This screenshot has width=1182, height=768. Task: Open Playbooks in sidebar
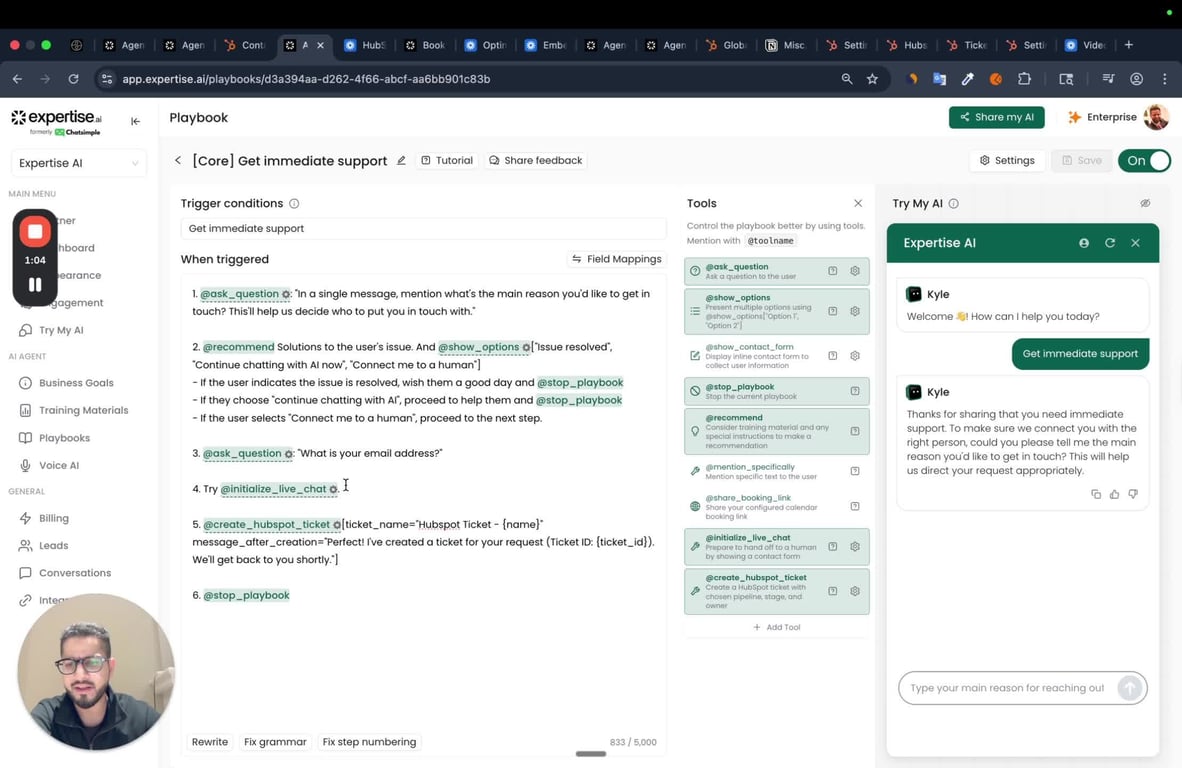click(64, 438)
